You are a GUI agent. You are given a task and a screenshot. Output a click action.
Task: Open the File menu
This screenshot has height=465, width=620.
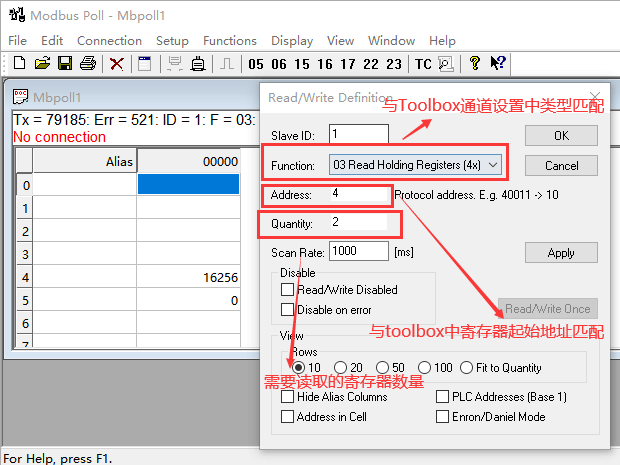17,41
